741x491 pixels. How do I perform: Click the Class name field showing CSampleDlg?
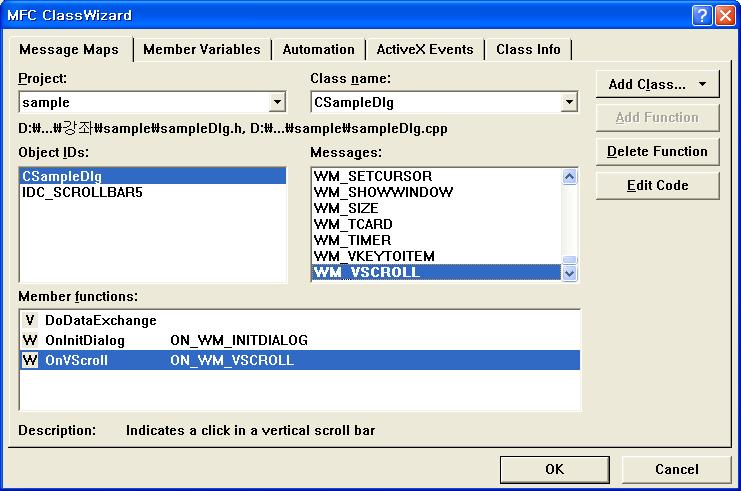[x=444, y=102]
